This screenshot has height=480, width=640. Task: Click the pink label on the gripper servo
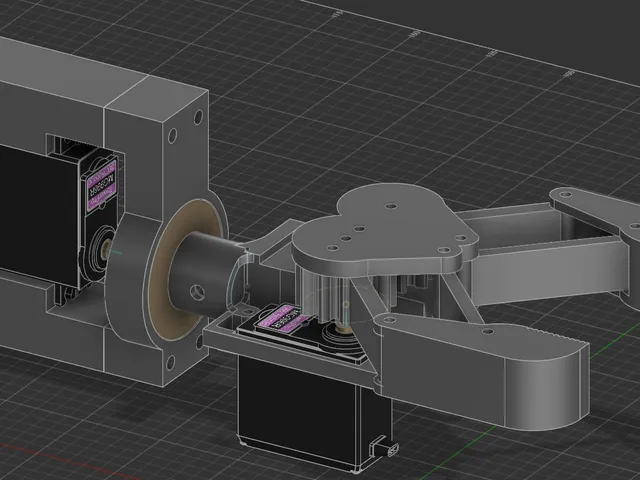[282, 320]
